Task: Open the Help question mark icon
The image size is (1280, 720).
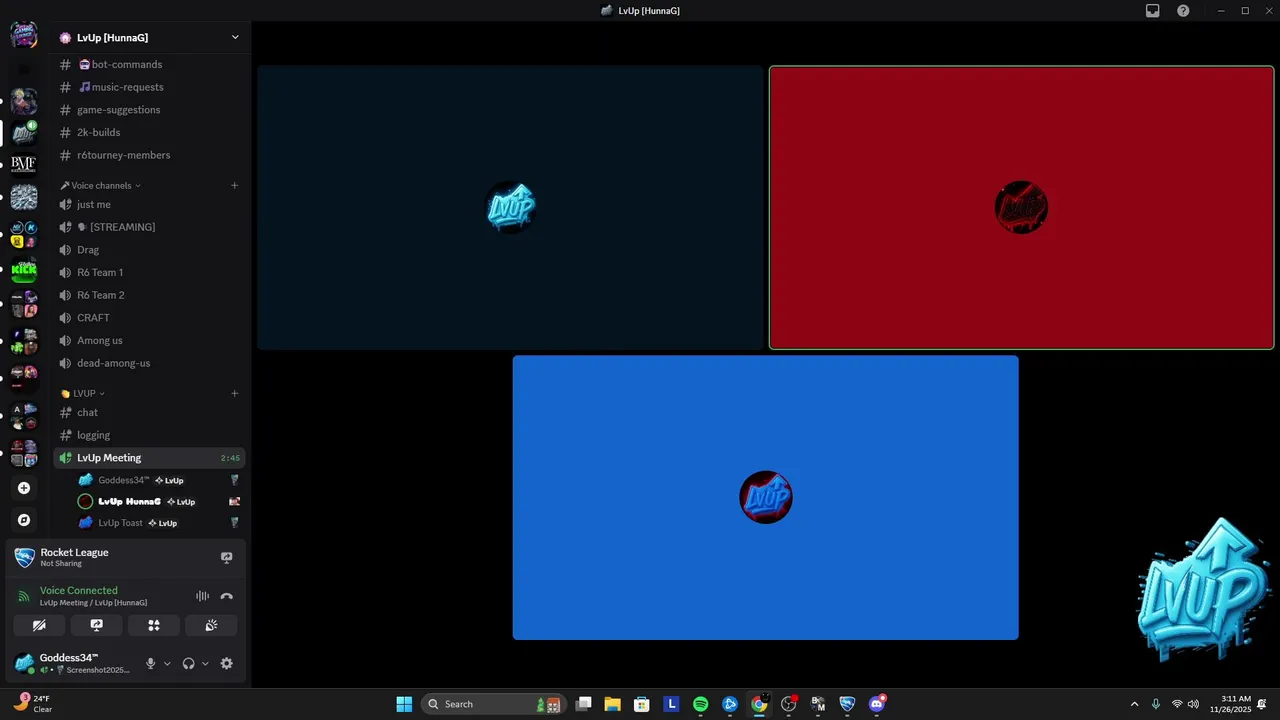Action: (1183, 11)
